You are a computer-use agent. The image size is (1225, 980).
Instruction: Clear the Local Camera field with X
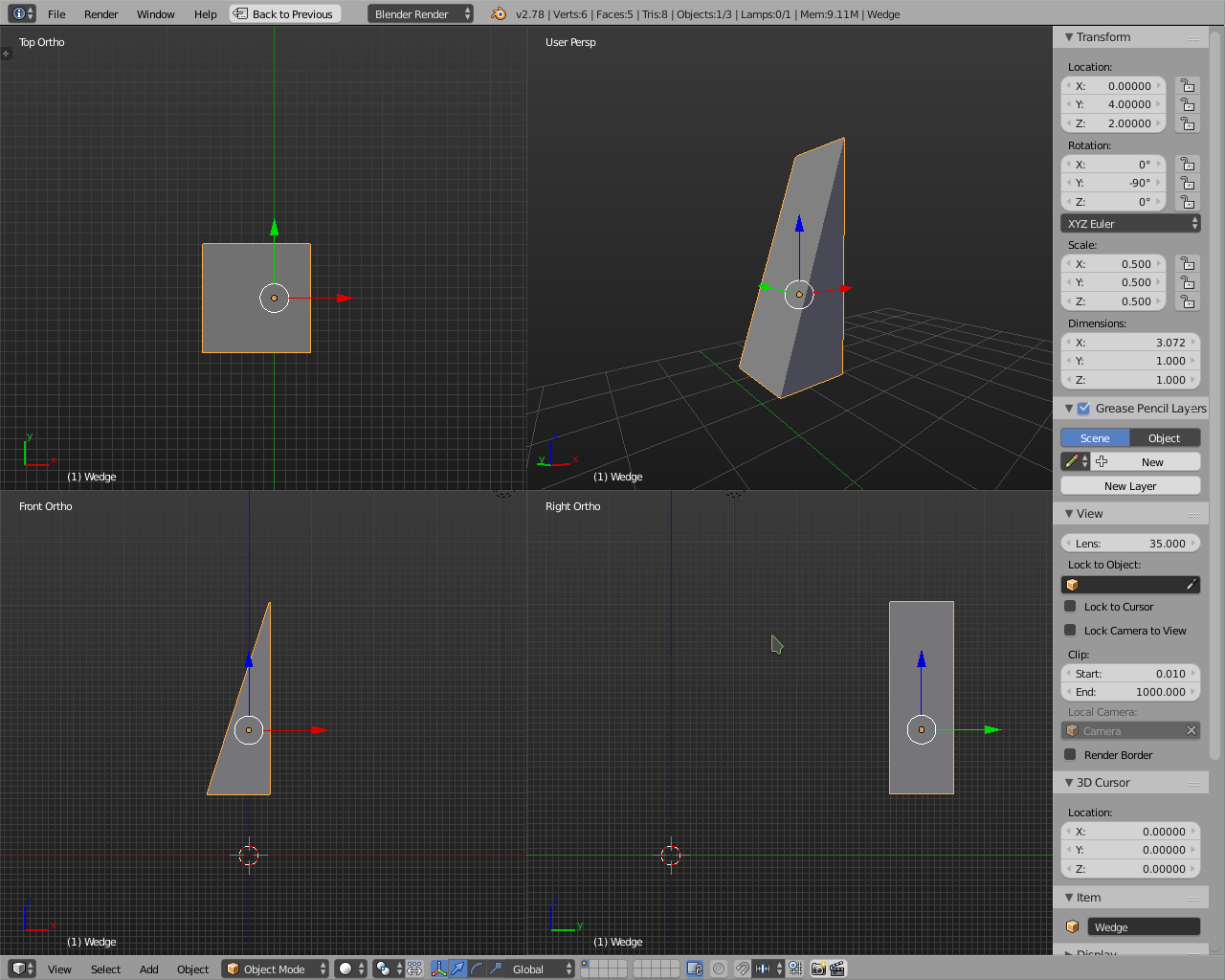1191,730
